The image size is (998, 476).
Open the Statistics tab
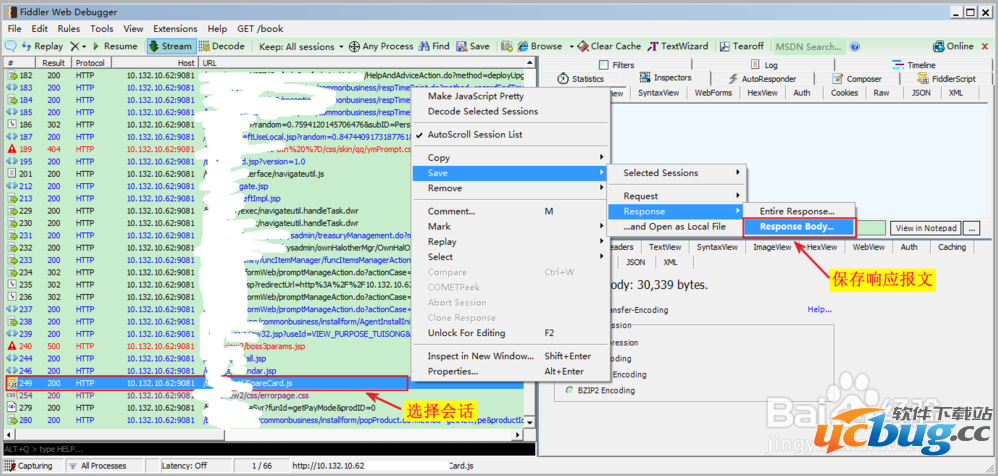(580, 78)
